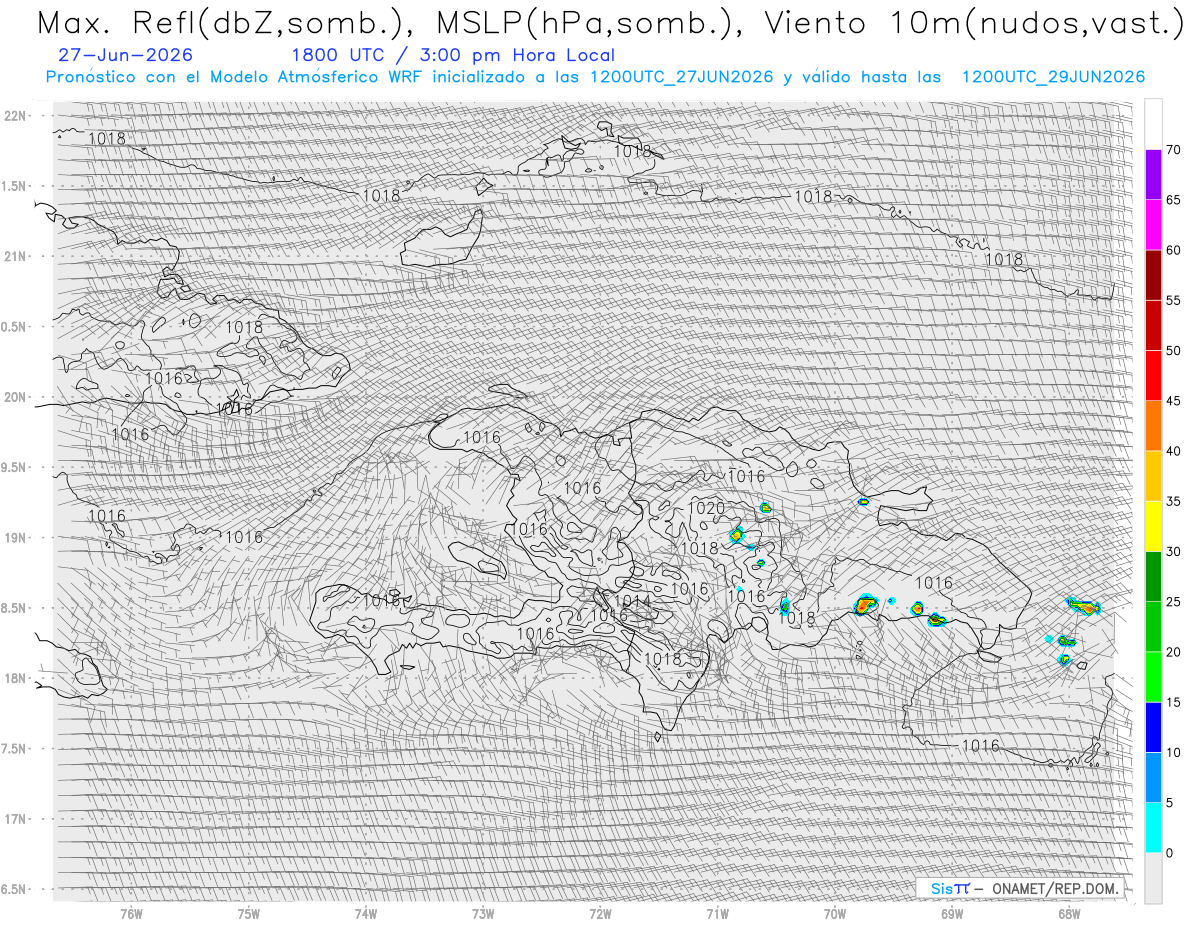
Task: Click the '21N' latitude axis label
Action: click(x=16, y=256)
